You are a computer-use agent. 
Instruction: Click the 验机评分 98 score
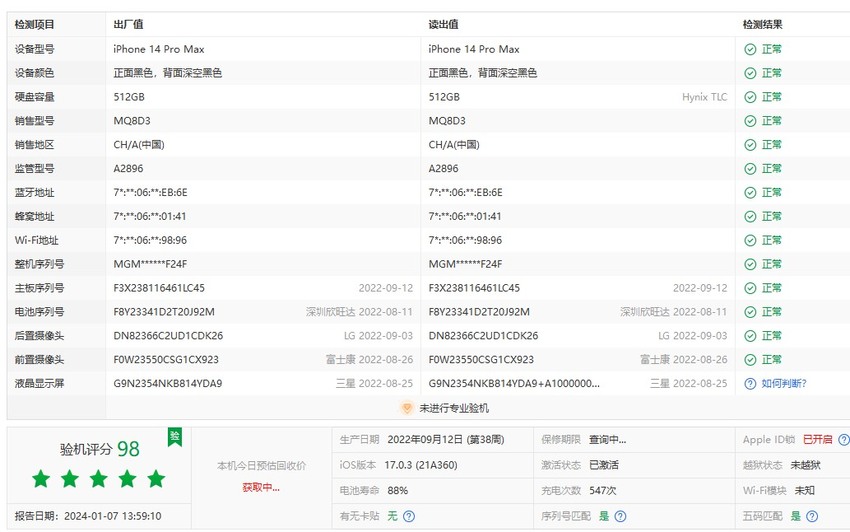(x=99, y=449)
